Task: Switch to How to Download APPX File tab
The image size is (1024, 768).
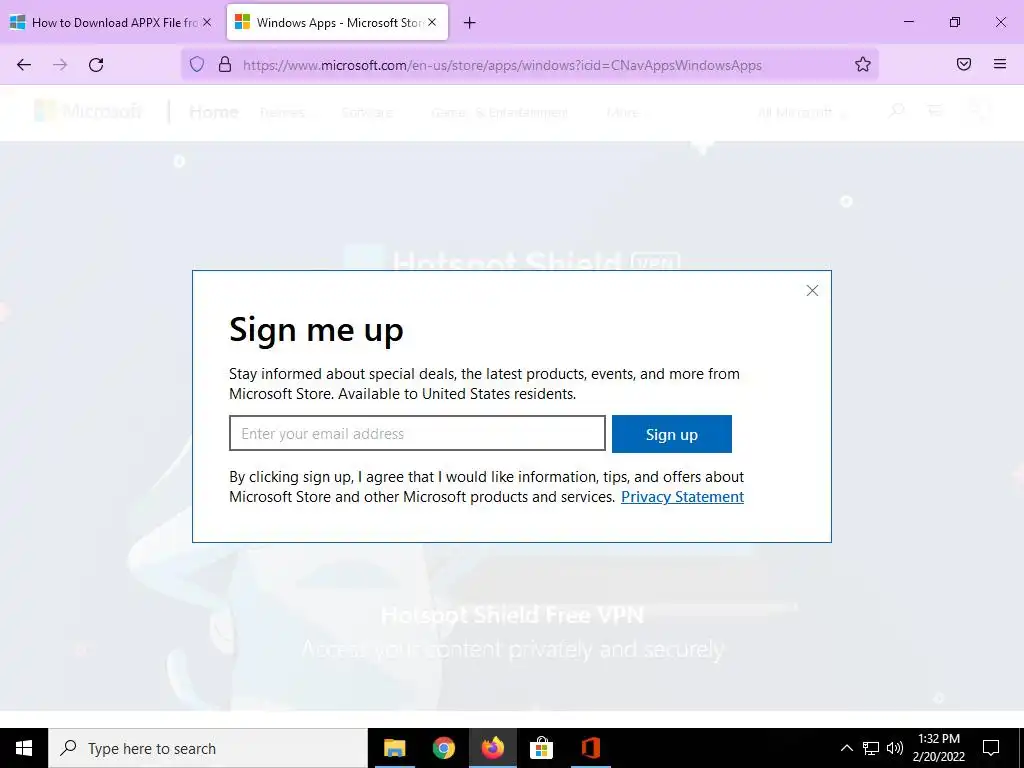Action: [111, 22]
